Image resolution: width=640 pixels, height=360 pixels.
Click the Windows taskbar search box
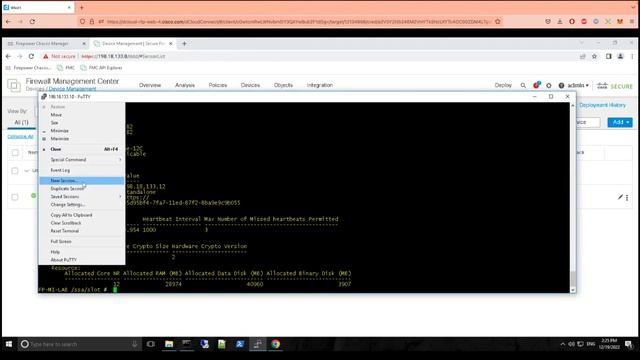coord(80,344)
